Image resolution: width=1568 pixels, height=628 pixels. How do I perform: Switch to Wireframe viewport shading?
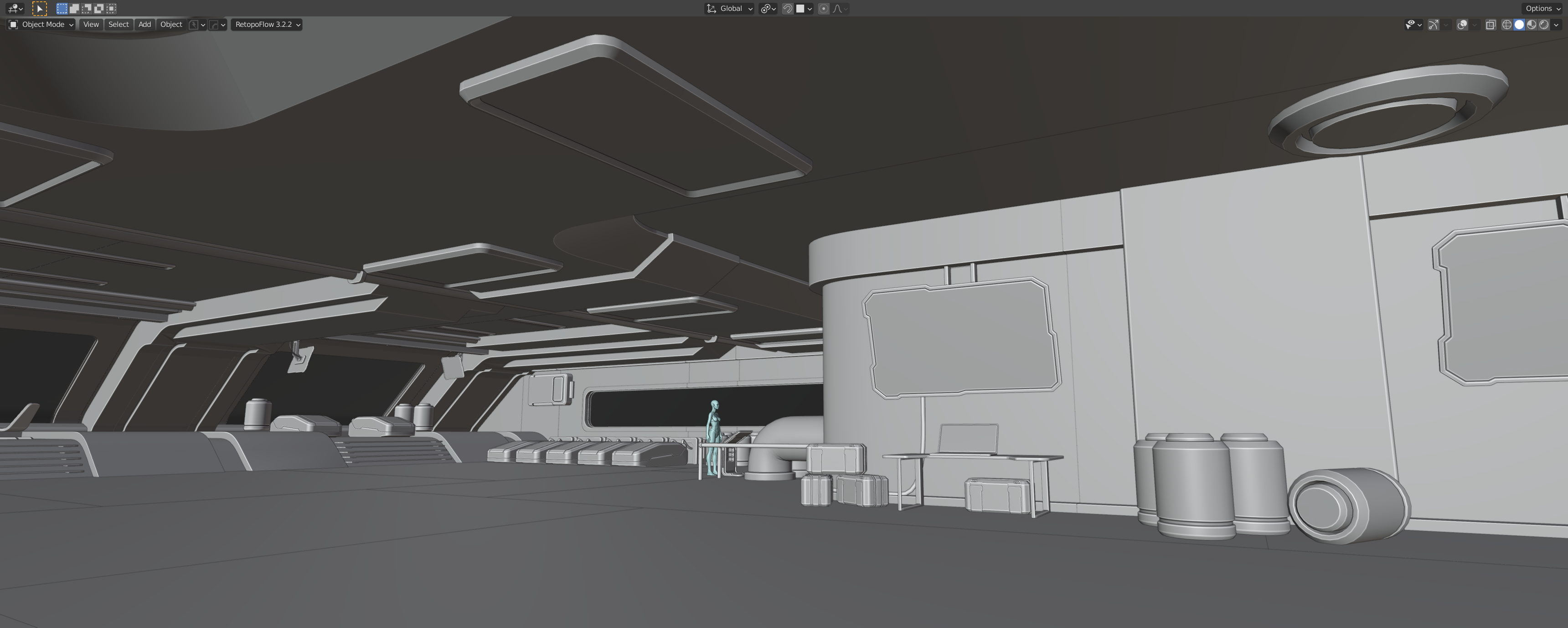tap(1506, 25)
